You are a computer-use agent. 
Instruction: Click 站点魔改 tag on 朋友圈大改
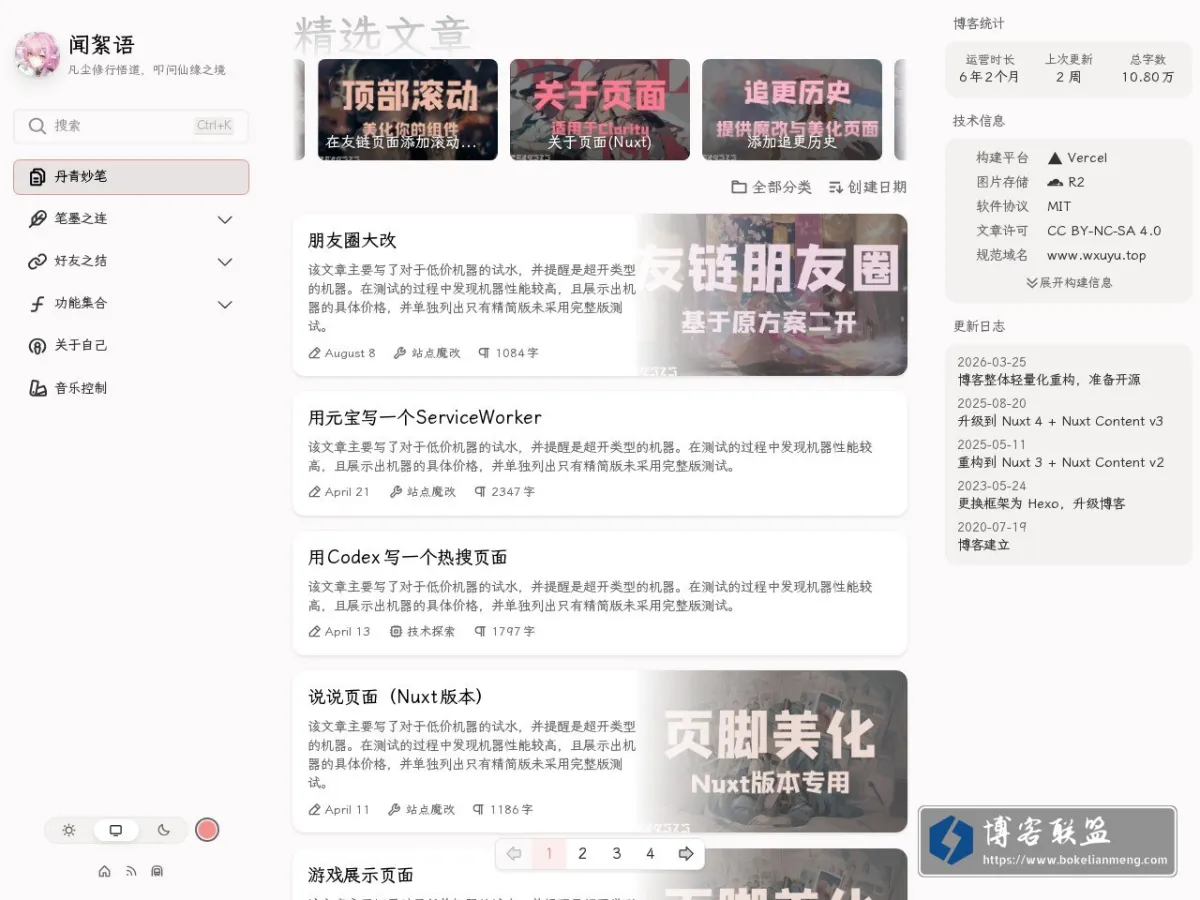427,353
